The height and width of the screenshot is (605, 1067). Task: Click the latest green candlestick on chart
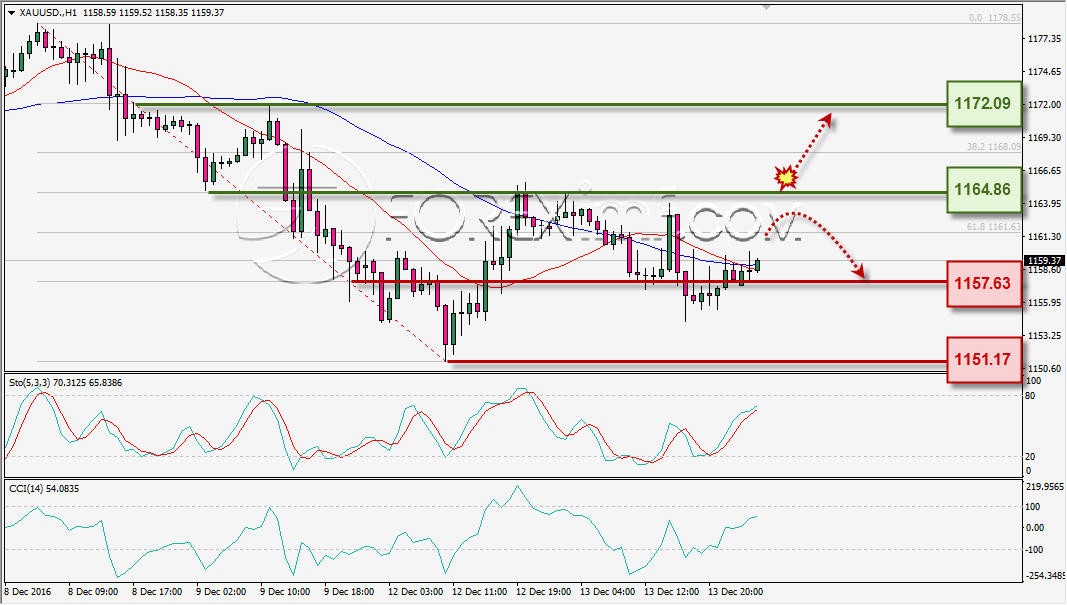[x=757, y=265]
